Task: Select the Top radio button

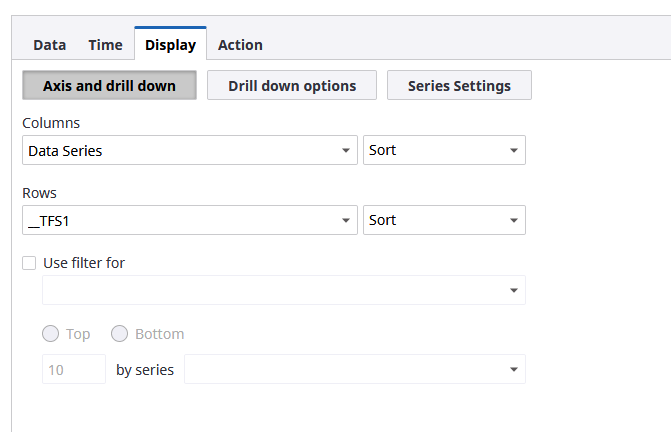Action: coord(50,334)
